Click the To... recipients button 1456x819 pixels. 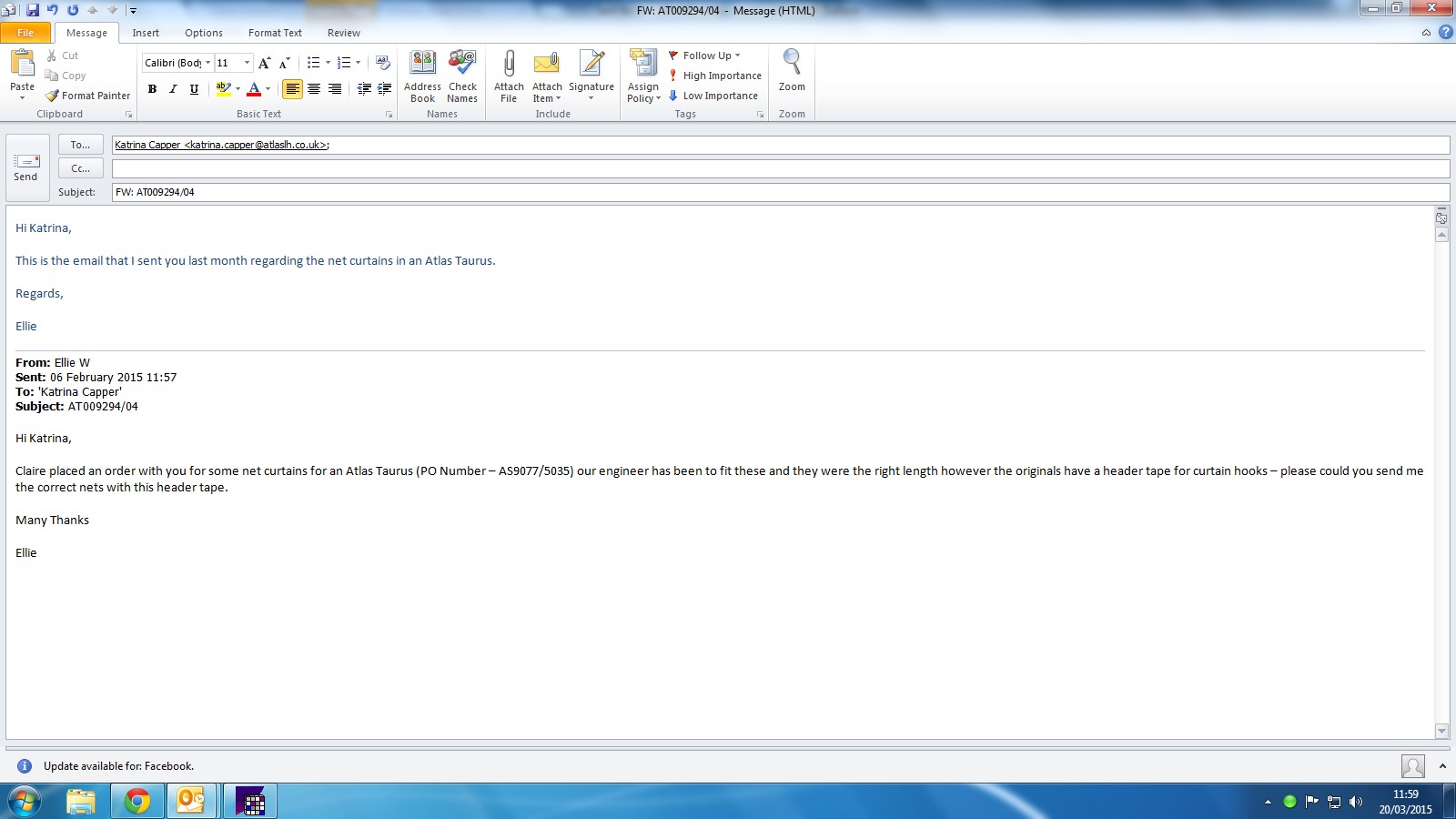pyautogui.click(x=80, y=145)
